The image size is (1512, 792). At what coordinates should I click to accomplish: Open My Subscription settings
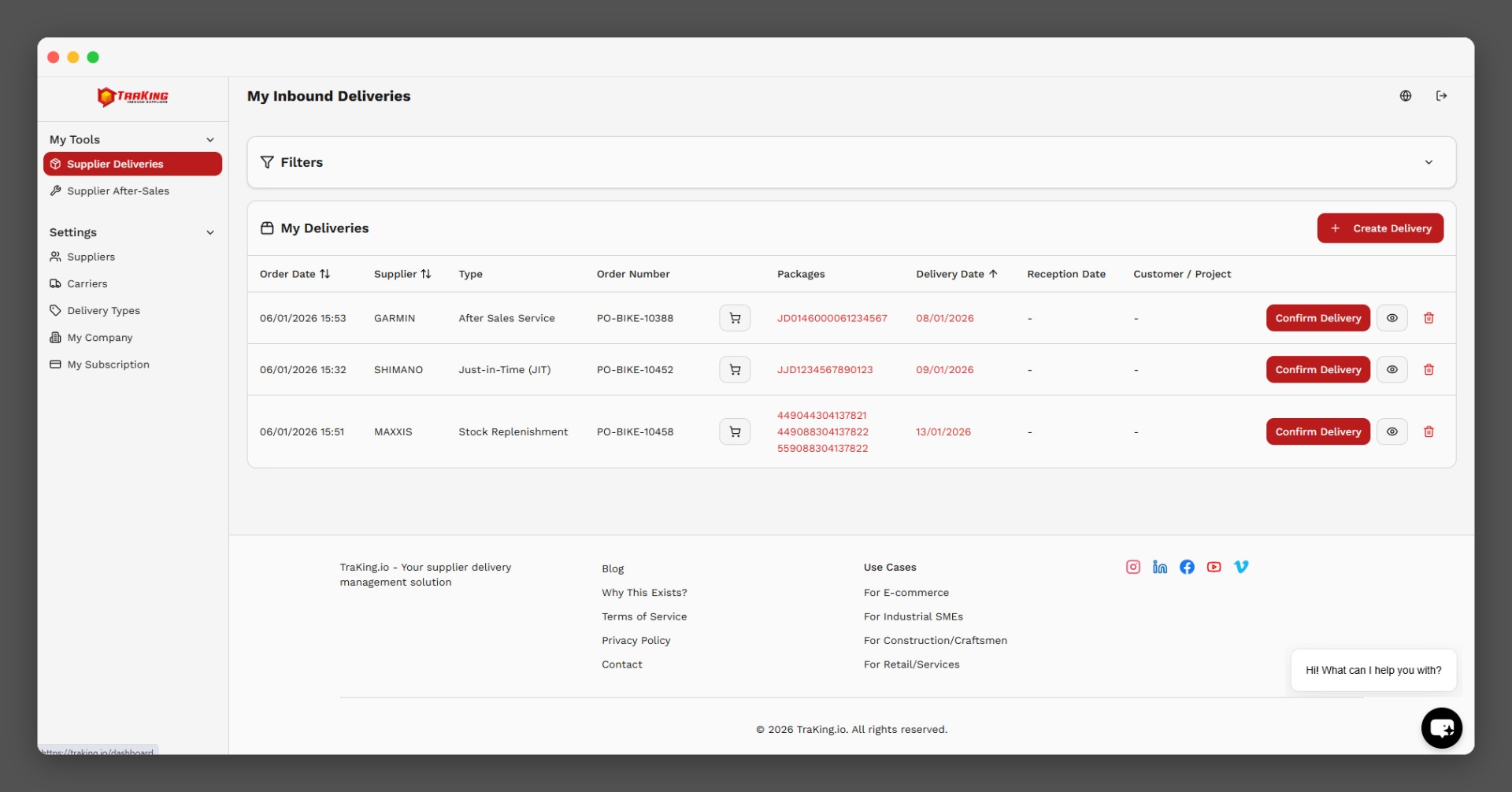tap(132, 364)
